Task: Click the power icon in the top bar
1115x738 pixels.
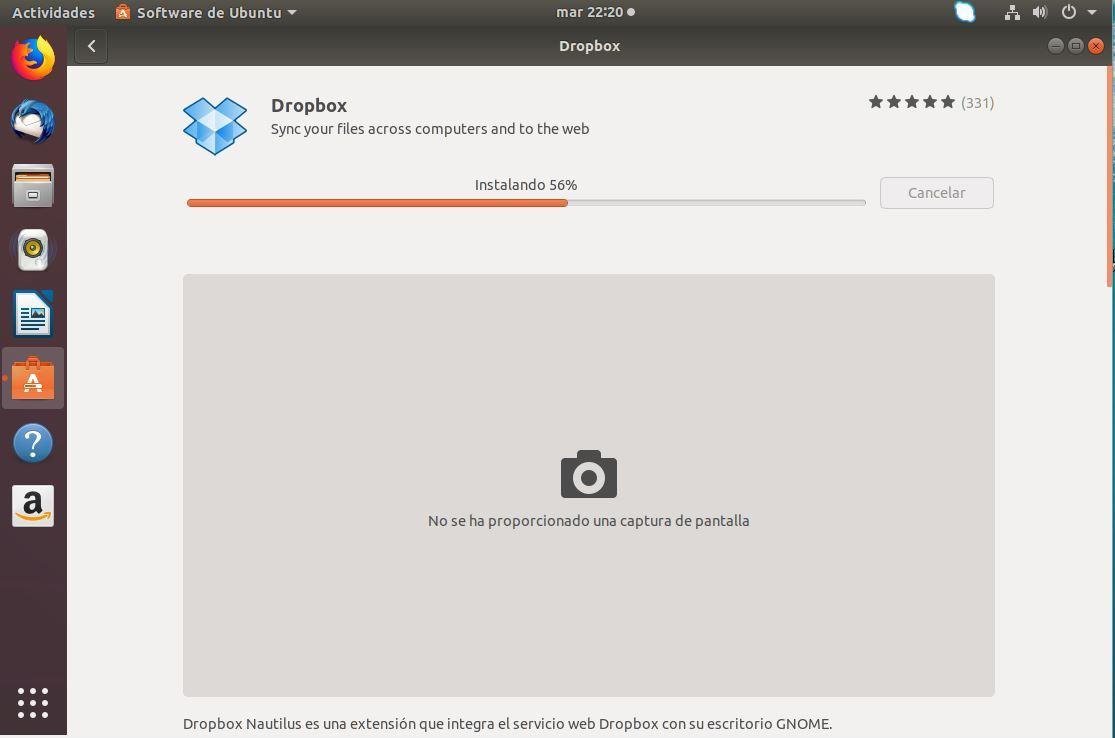Action: click(x=1068, y=12)
